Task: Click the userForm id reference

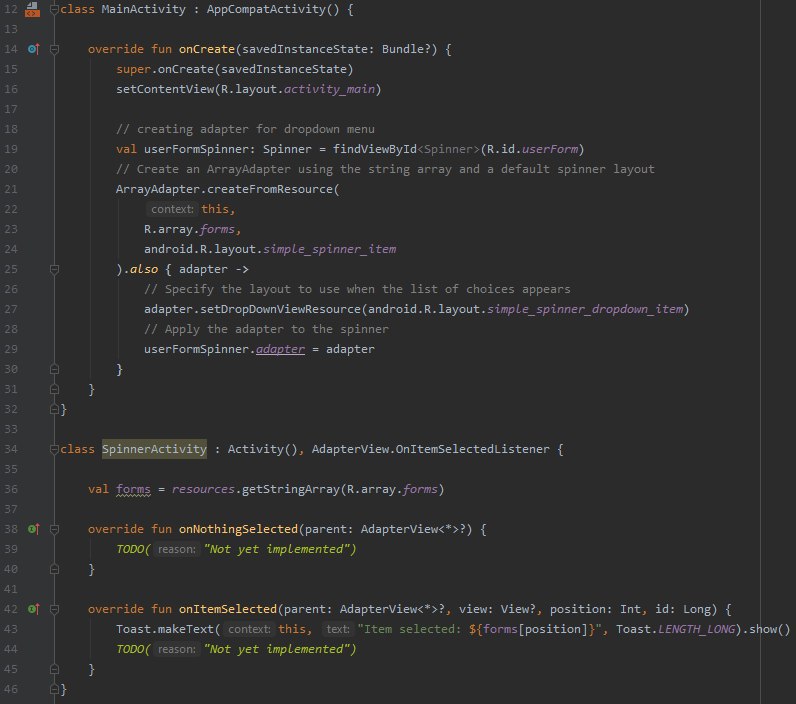Action: [550, 149]
